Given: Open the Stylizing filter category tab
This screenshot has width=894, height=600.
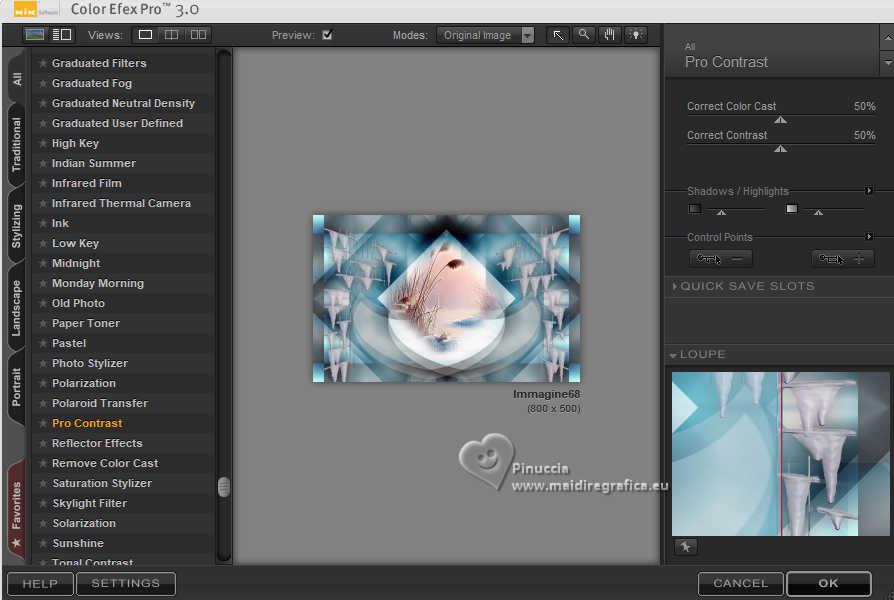Looking at the screenshot, I should [17, 226].
